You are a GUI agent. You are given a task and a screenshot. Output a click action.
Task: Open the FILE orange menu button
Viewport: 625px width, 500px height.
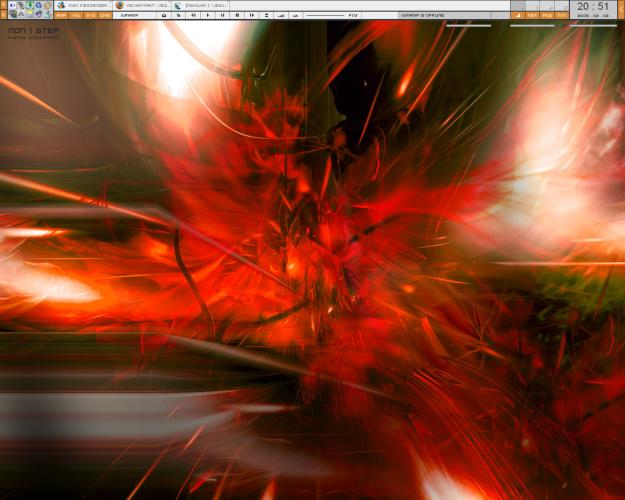[547, 15]
